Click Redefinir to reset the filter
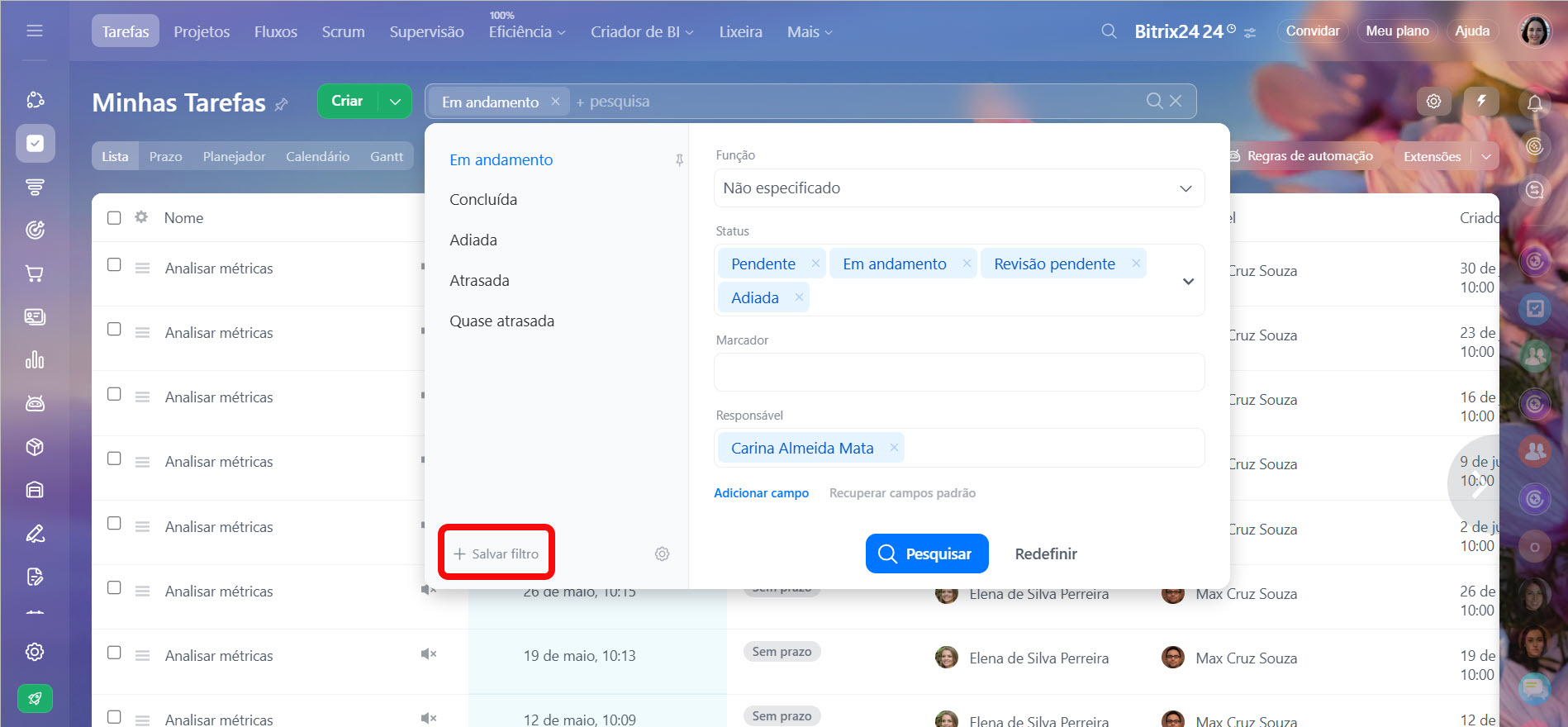The height and width of the screenshot is (727, 1568). coord(1046,554)
